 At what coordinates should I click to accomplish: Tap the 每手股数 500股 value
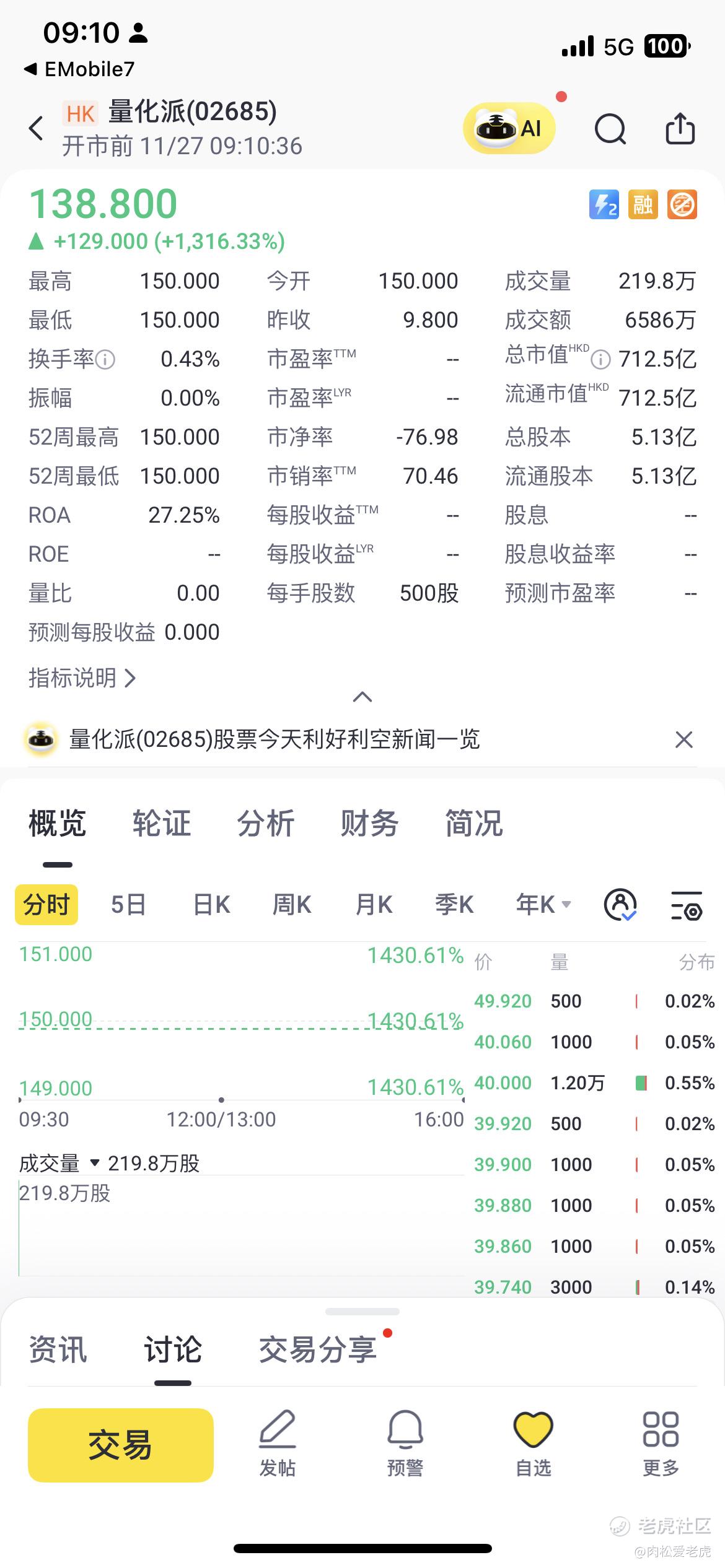click(429, 593)
